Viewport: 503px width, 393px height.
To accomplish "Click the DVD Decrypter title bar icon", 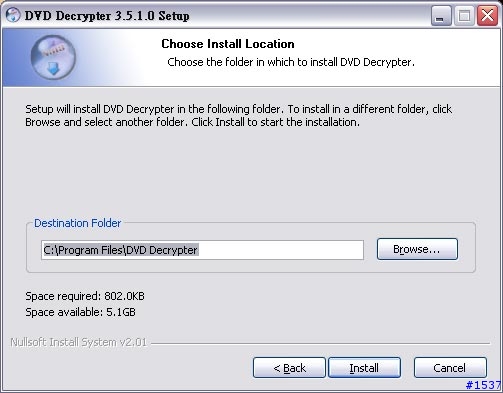I will tap(13, 15).
